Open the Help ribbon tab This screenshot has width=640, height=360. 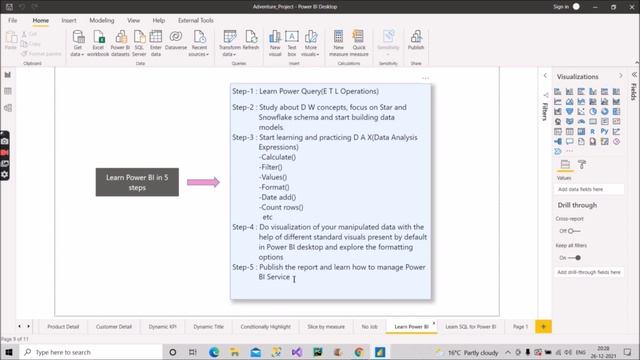(159, 20)
